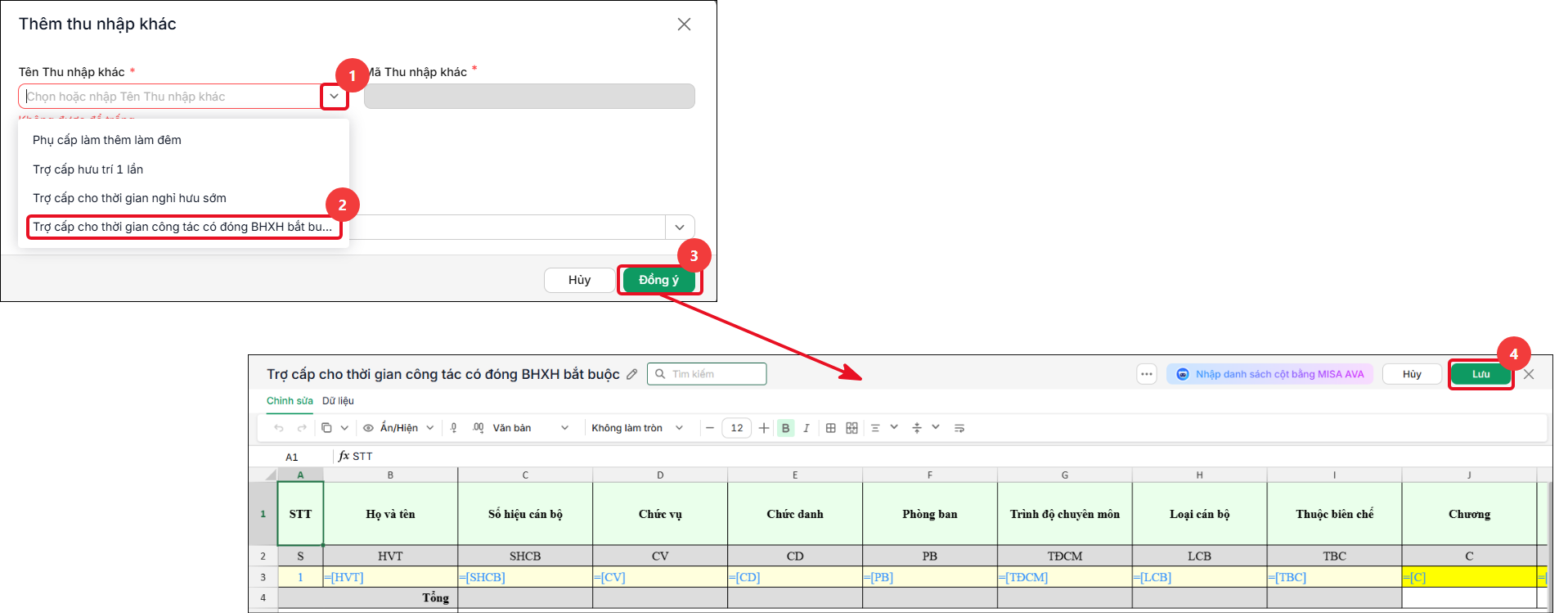Click the yellow =[C] cell
1568x613 pixels.
coord(1469,577)
